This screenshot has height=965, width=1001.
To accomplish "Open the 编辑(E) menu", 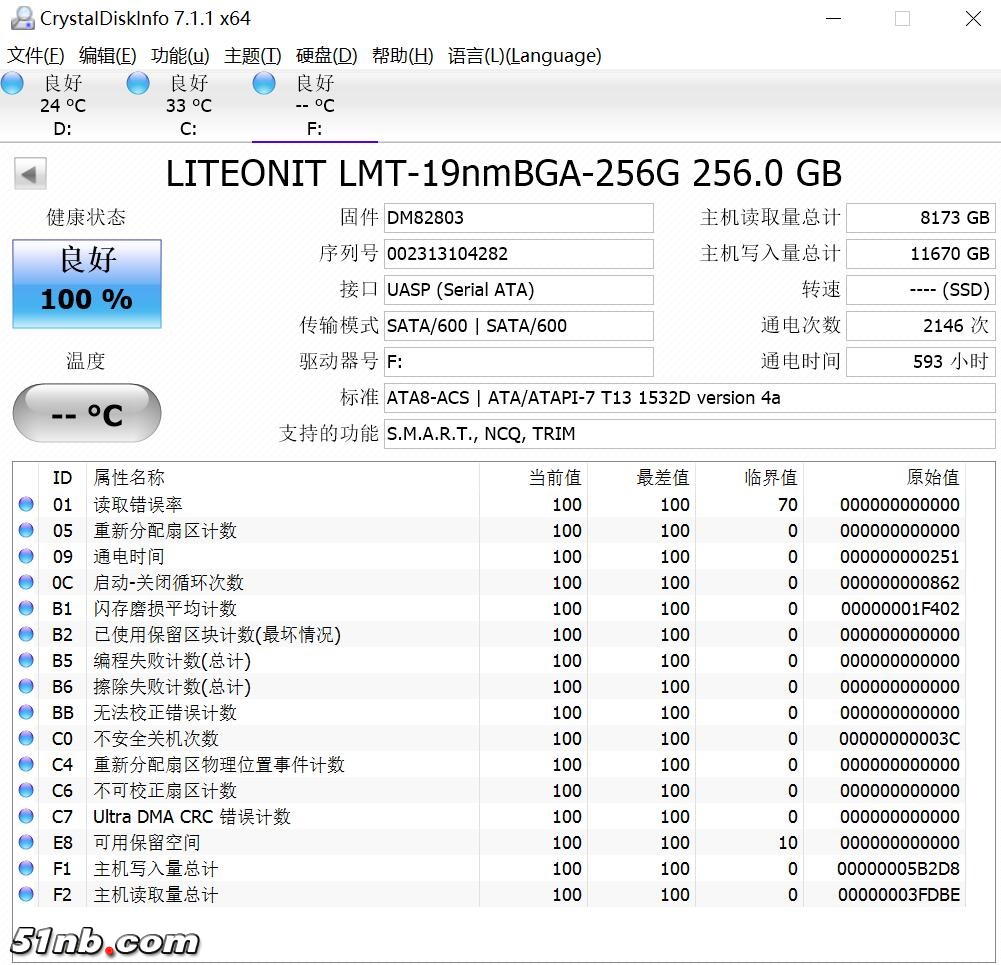I will 108,56.
